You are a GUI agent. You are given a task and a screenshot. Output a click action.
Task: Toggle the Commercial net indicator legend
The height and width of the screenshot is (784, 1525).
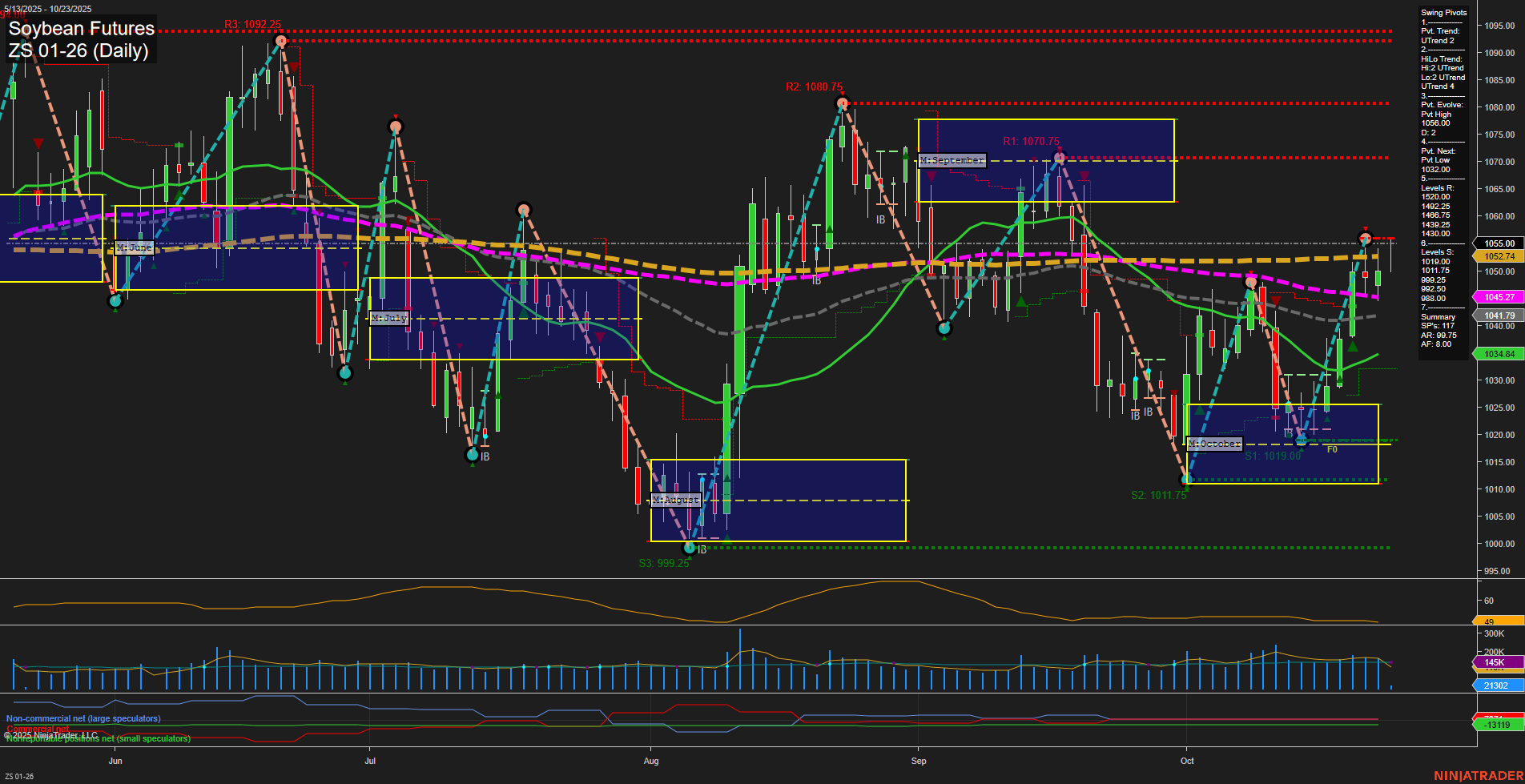tap(38, 730)
